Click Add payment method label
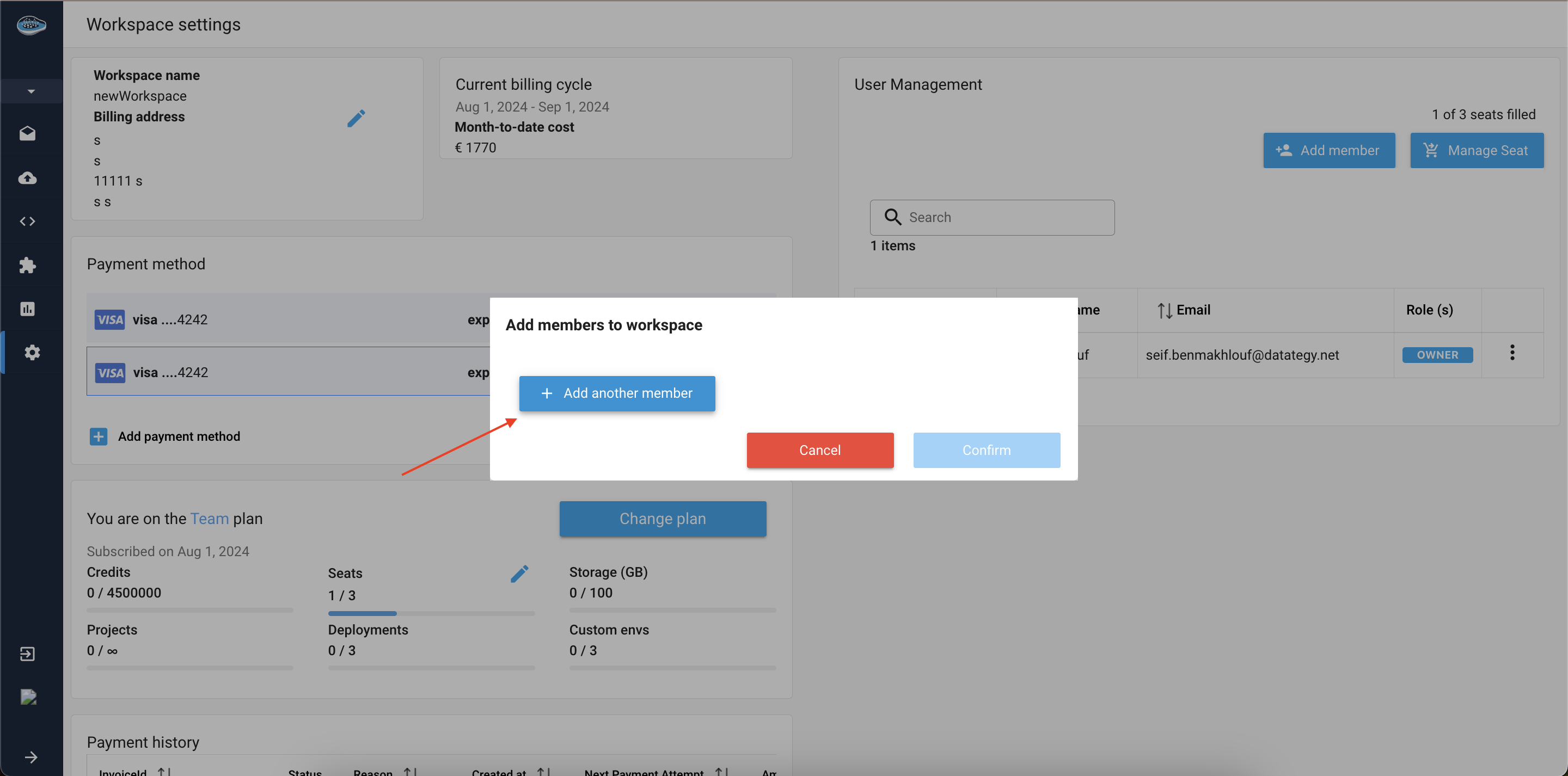This screenshot has width=1568, height=776. pyautogui.click(x=179, y=436)
